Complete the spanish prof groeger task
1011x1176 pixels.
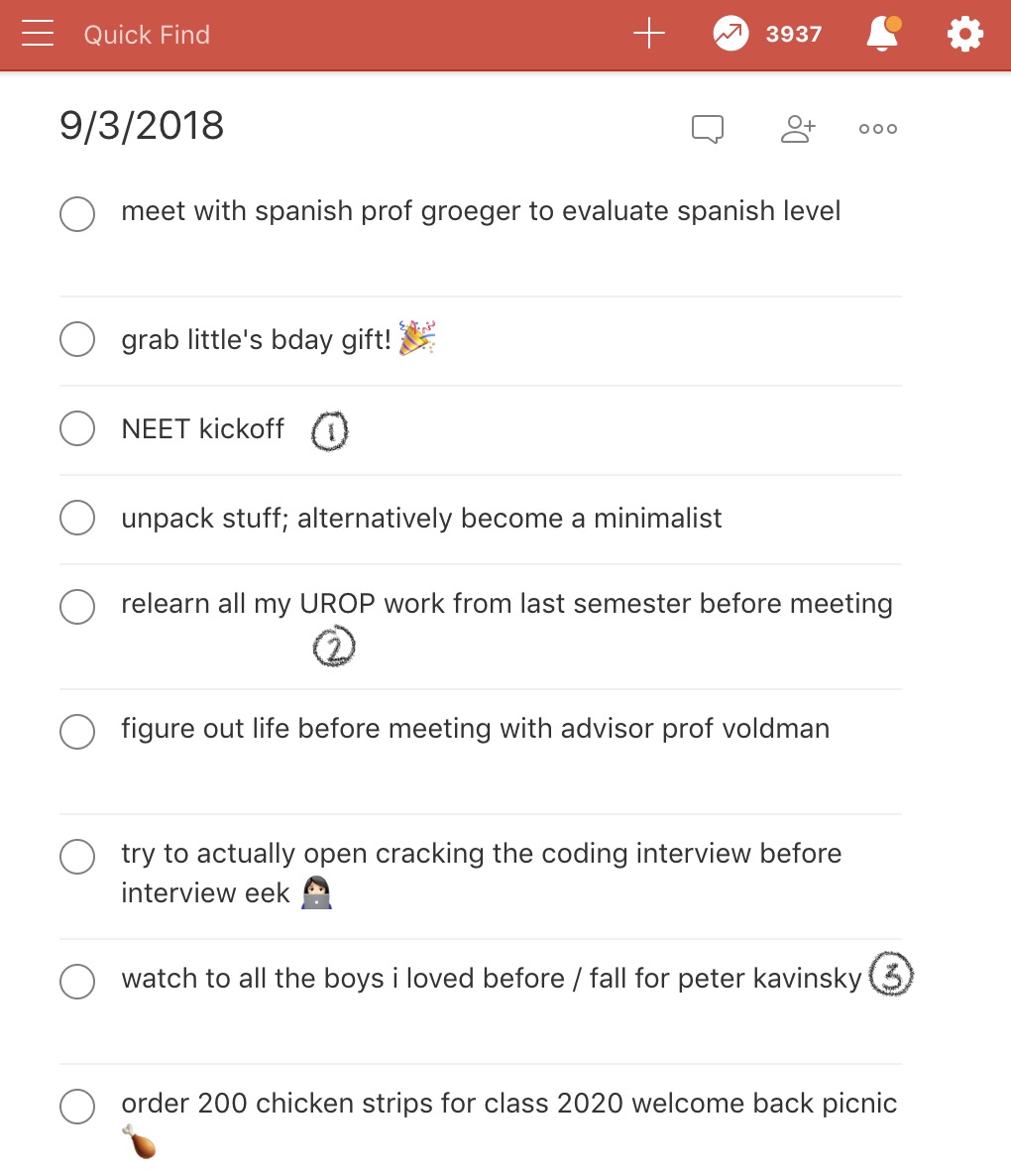(x=77, y=214)
